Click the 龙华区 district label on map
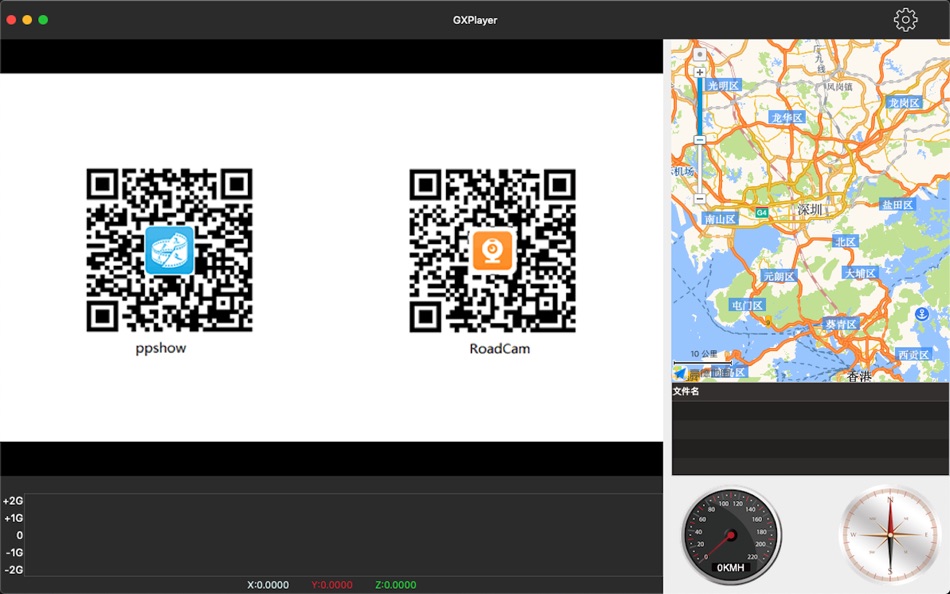This screenshot has width=950, height=594. tap(787, 118)
